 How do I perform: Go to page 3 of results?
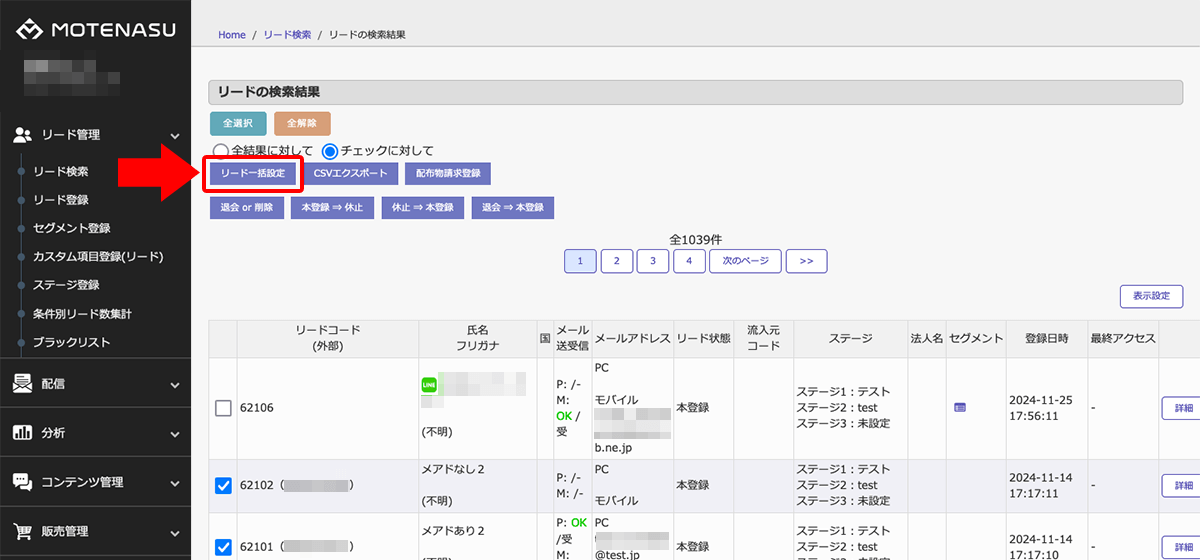(x=653, y=261)
